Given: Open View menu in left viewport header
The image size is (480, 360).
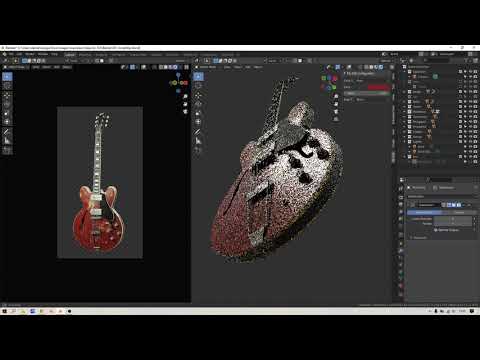Looking at the screenshot, I should 36,67.
